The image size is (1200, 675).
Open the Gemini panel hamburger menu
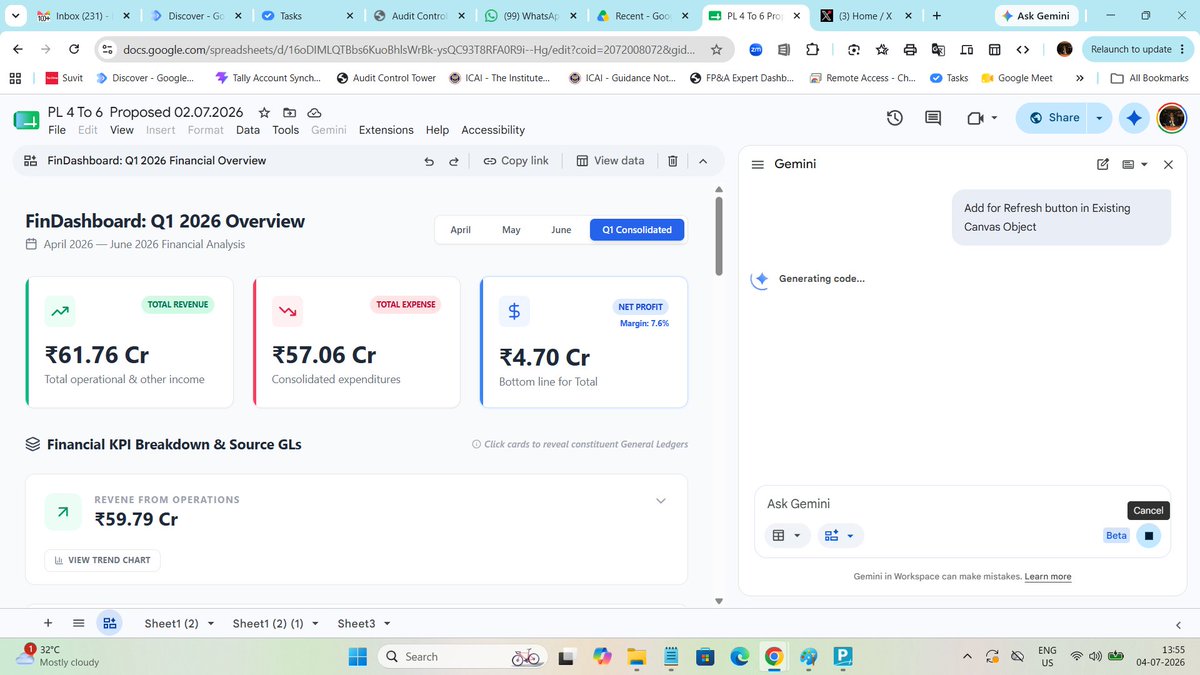click(x=757, y=164)
